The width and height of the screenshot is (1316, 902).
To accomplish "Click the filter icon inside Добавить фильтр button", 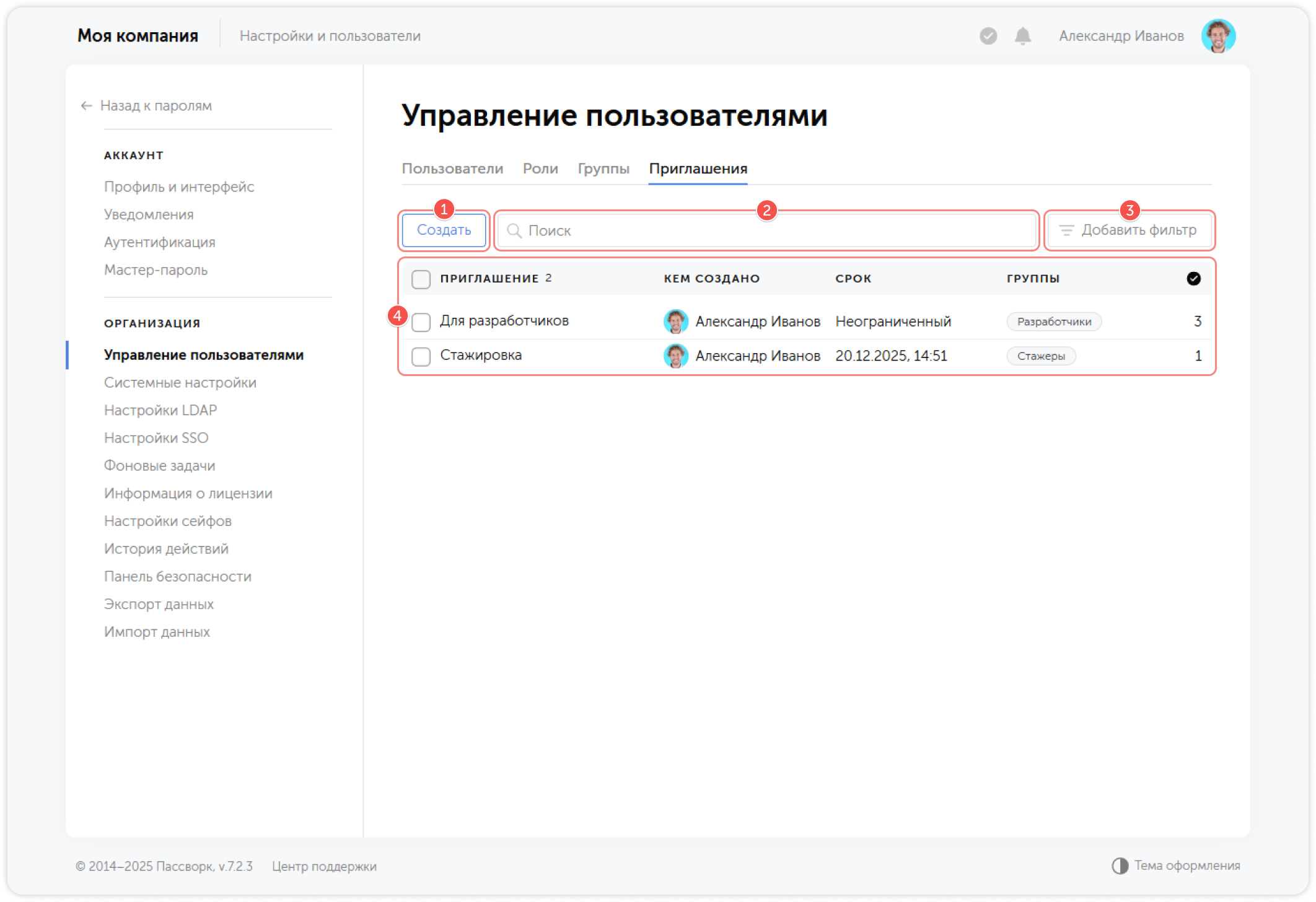I will (x=1066, y=230).
